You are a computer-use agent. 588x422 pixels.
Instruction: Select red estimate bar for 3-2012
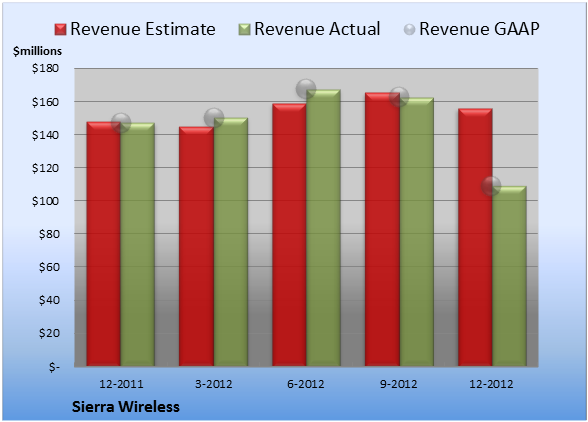(196, 246)
